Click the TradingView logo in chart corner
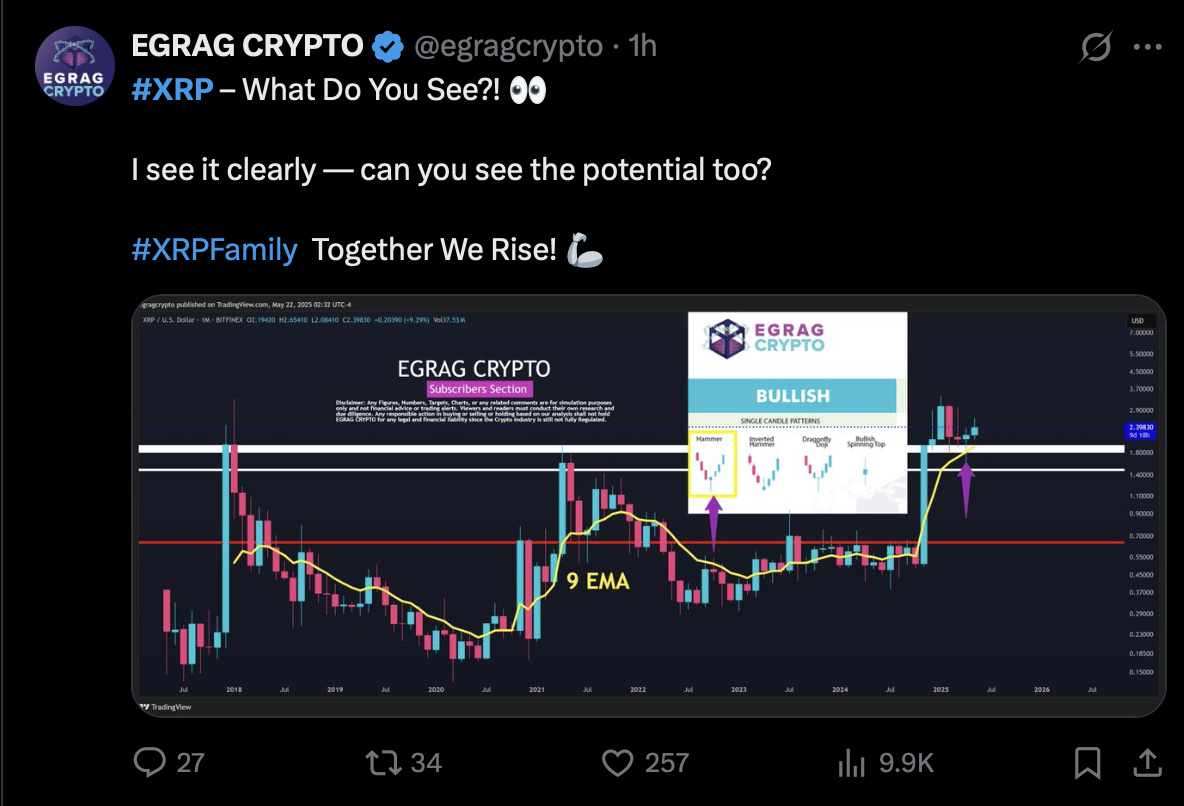The image size is (1184, 806). (x=166, y=707)
